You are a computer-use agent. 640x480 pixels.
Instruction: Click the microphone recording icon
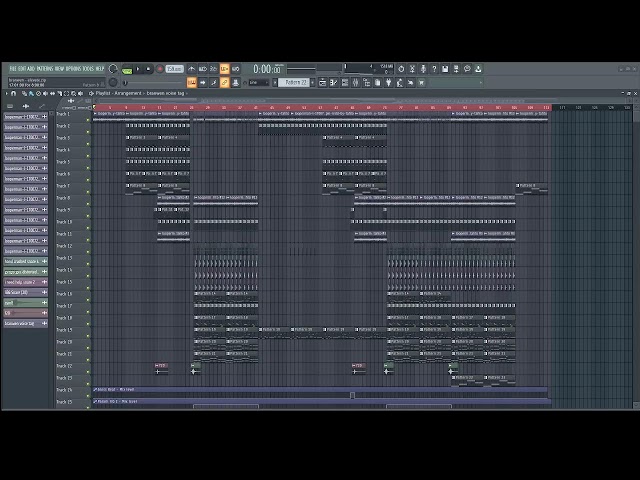pyautogui.click(x=423, y=69)
